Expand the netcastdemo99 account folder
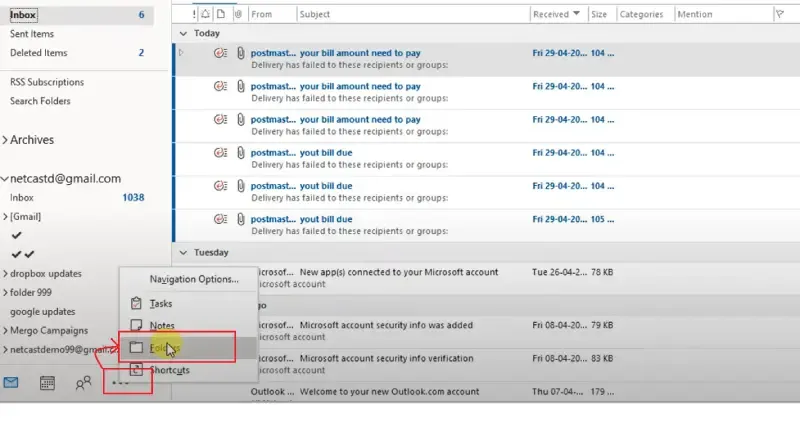This screenshot has height=427, width=800. click(5, 349)
